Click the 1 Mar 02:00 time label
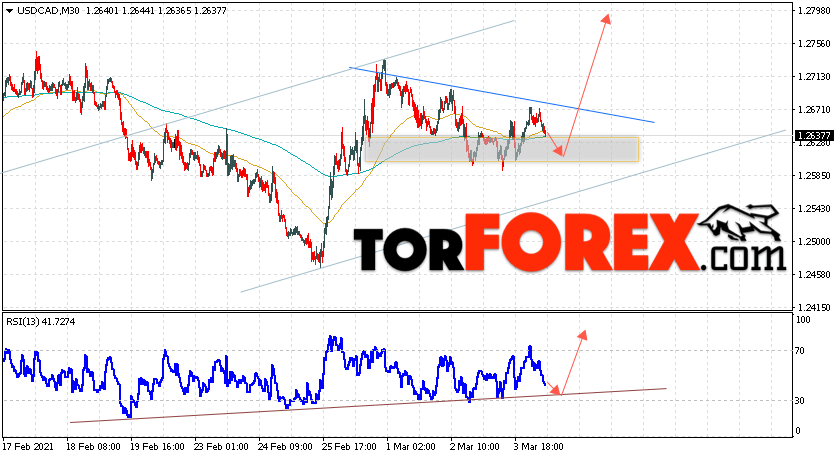 pyautogui.click(x=412, y=446)
